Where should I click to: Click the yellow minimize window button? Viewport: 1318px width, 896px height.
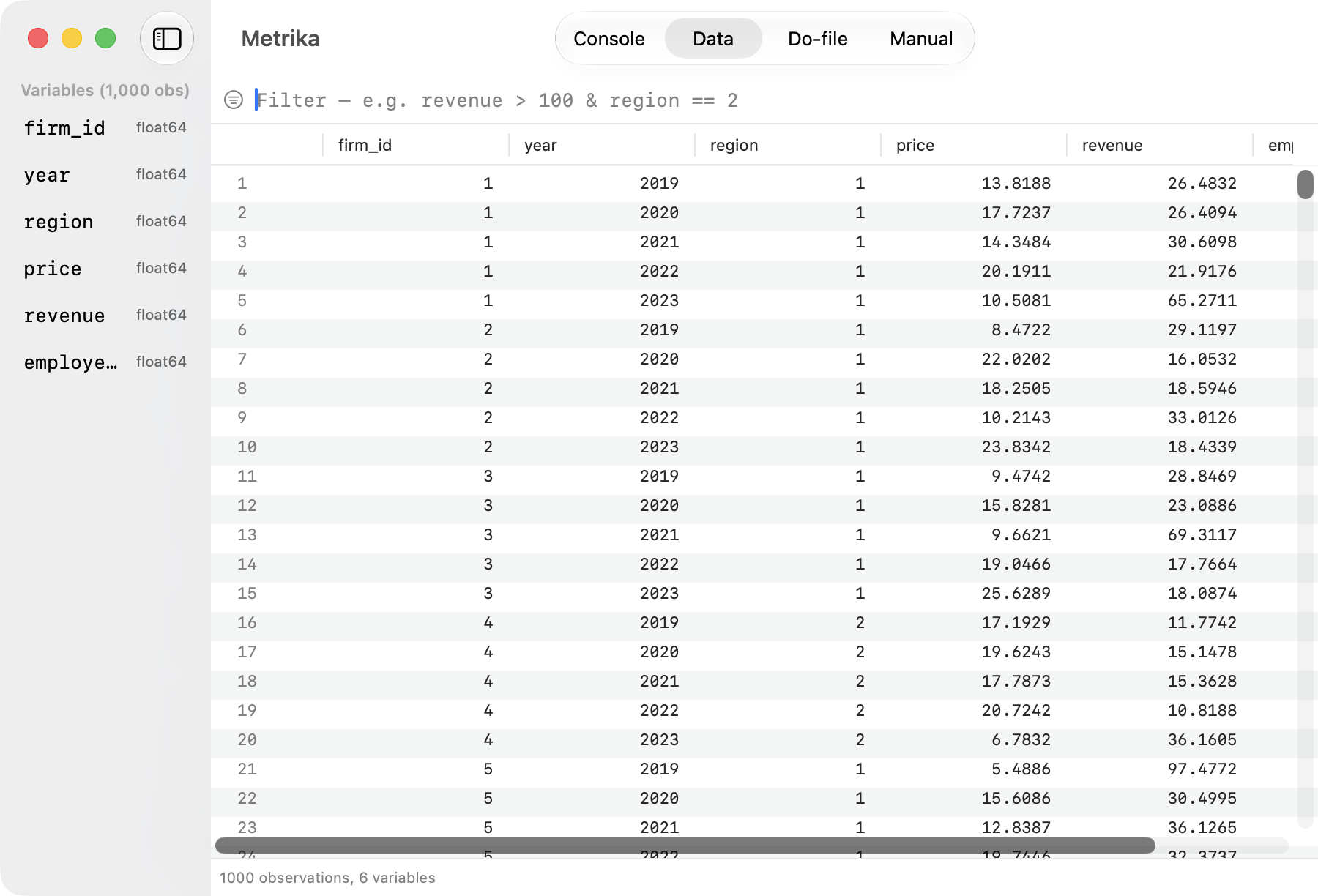72,38
